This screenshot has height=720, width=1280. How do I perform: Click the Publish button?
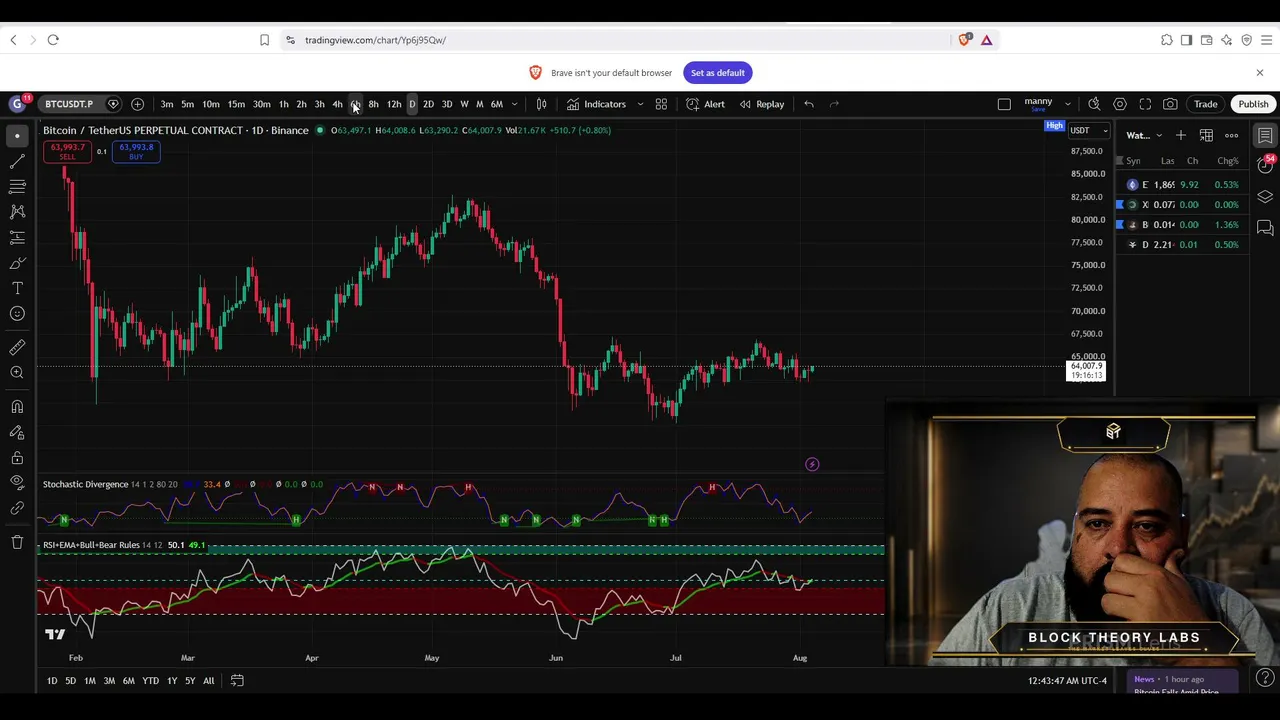(x=1253, y=104)
